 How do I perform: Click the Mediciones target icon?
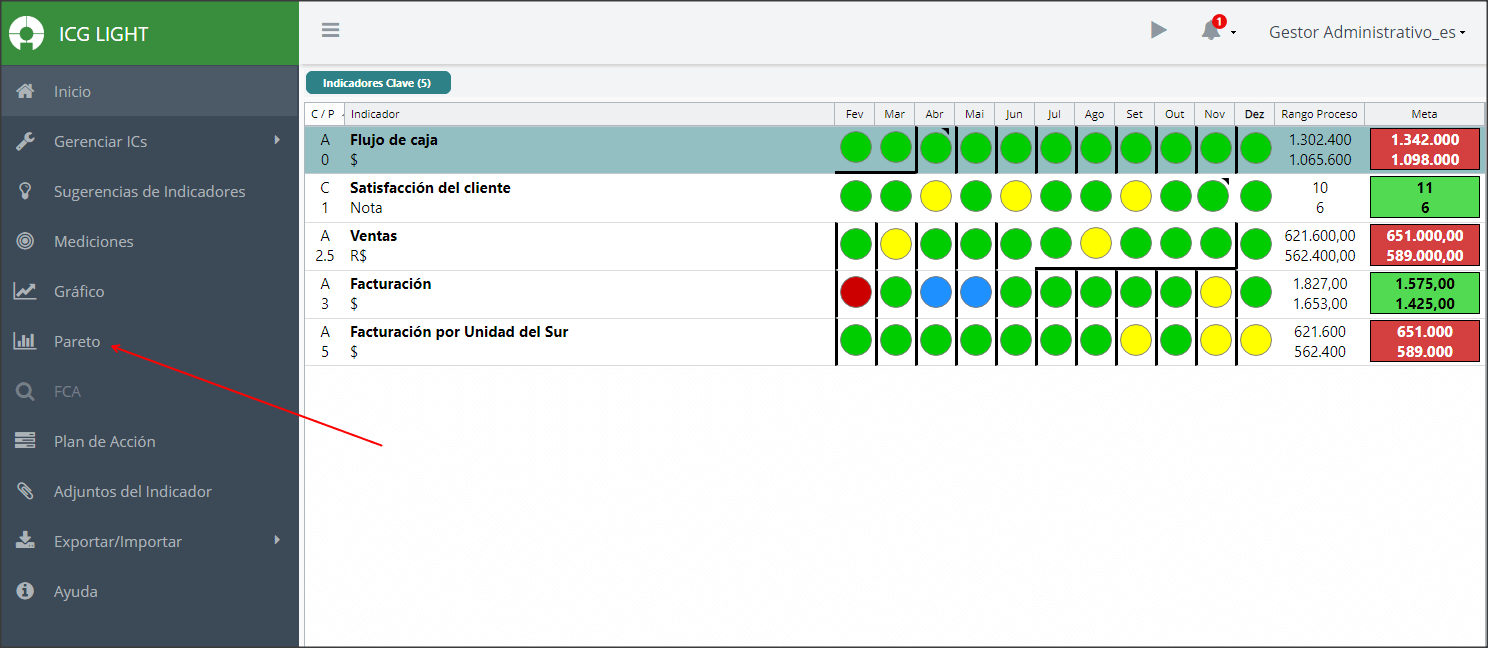(26, 241)
